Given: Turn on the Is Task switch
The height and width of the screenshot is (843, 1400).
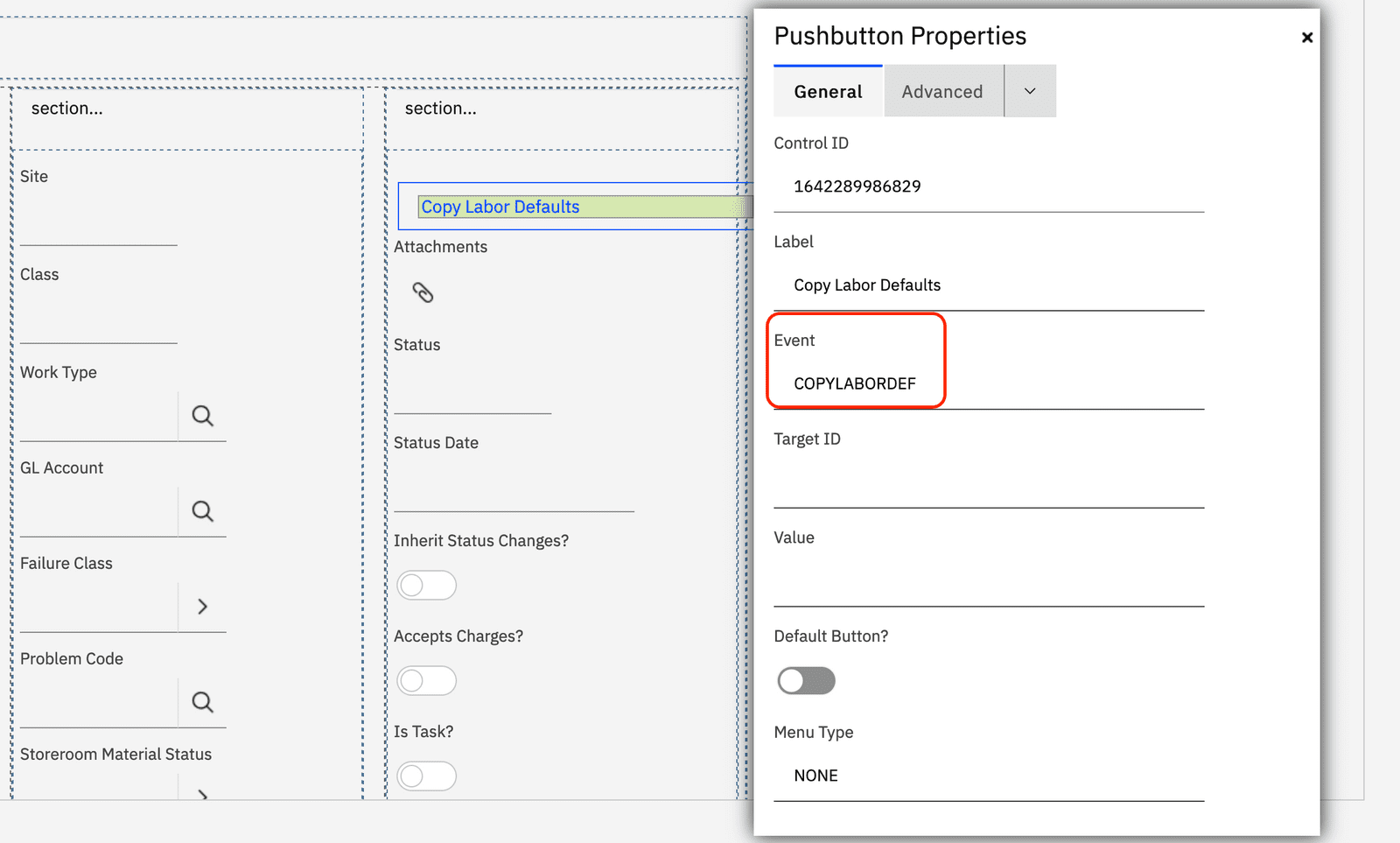Looking at the screenshot, I should [x=426, y=776].
